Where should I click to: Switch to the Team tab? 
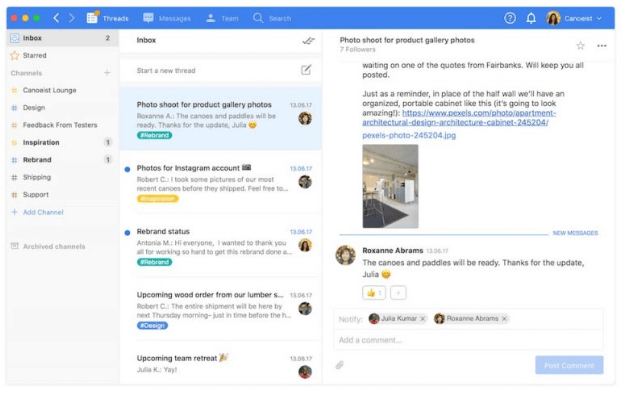point(222,18)
